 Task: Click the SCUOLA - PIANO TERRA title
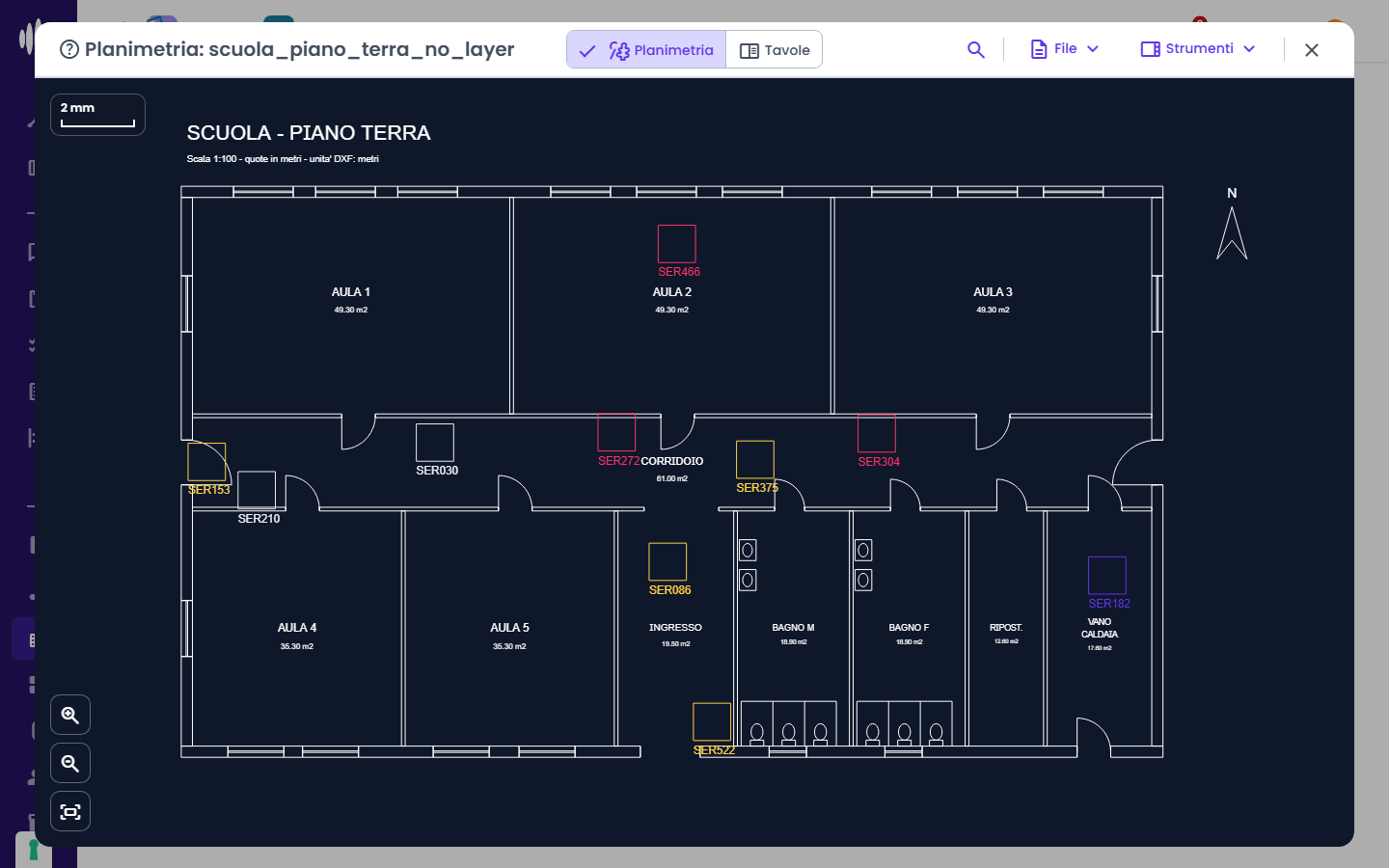pyautogui.click(x=309, y=133)
